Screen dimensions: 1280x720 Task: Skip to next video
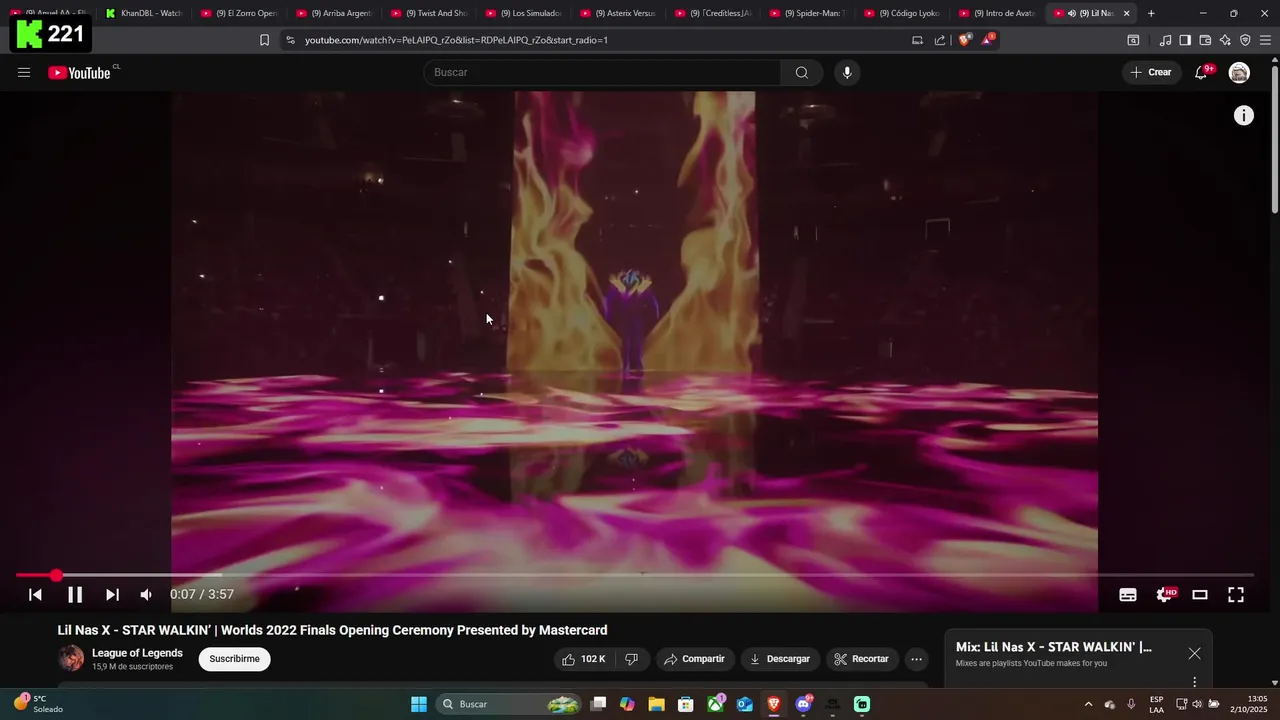pos(112,594)
